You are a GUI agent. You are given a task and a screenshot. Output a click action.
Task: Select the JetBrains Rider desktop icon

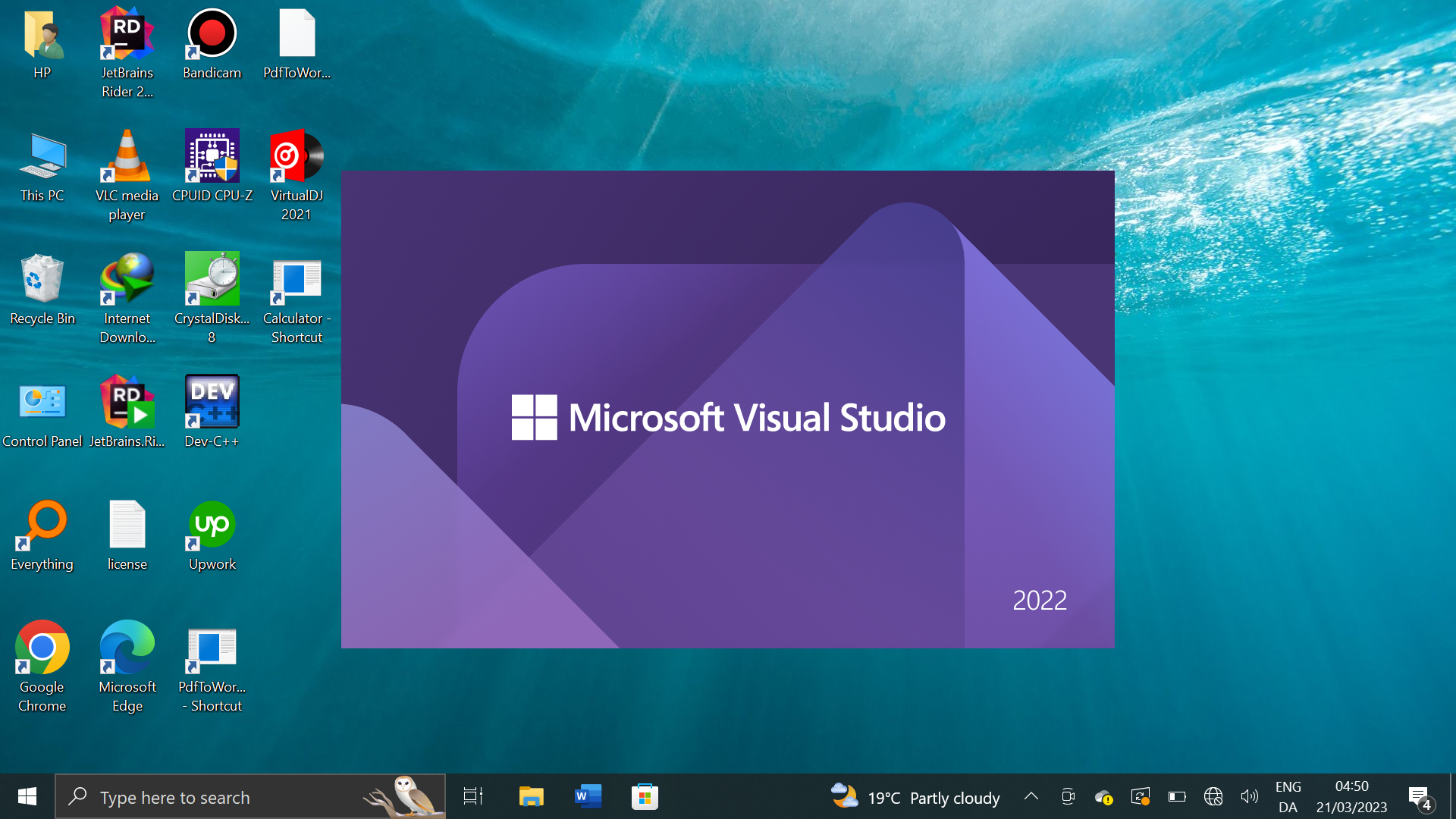[127, 36]
